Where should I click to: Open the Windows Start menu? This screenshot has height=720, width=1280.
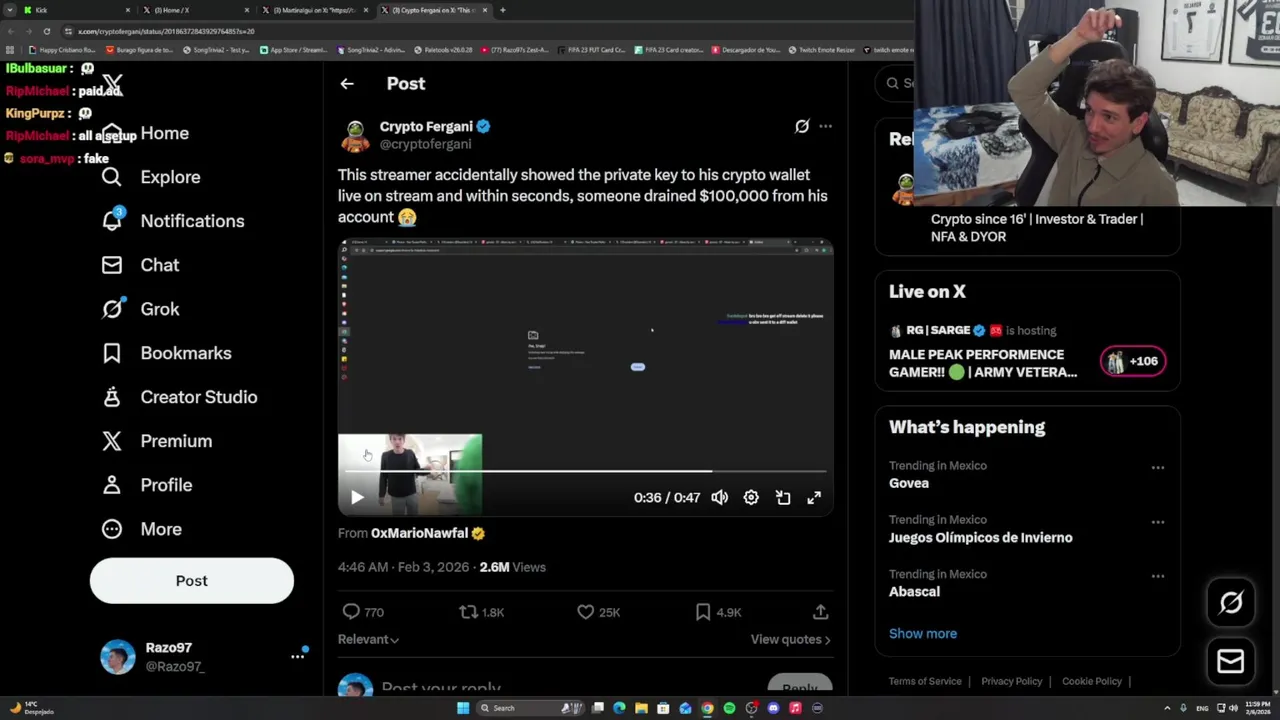pos(463,708)
